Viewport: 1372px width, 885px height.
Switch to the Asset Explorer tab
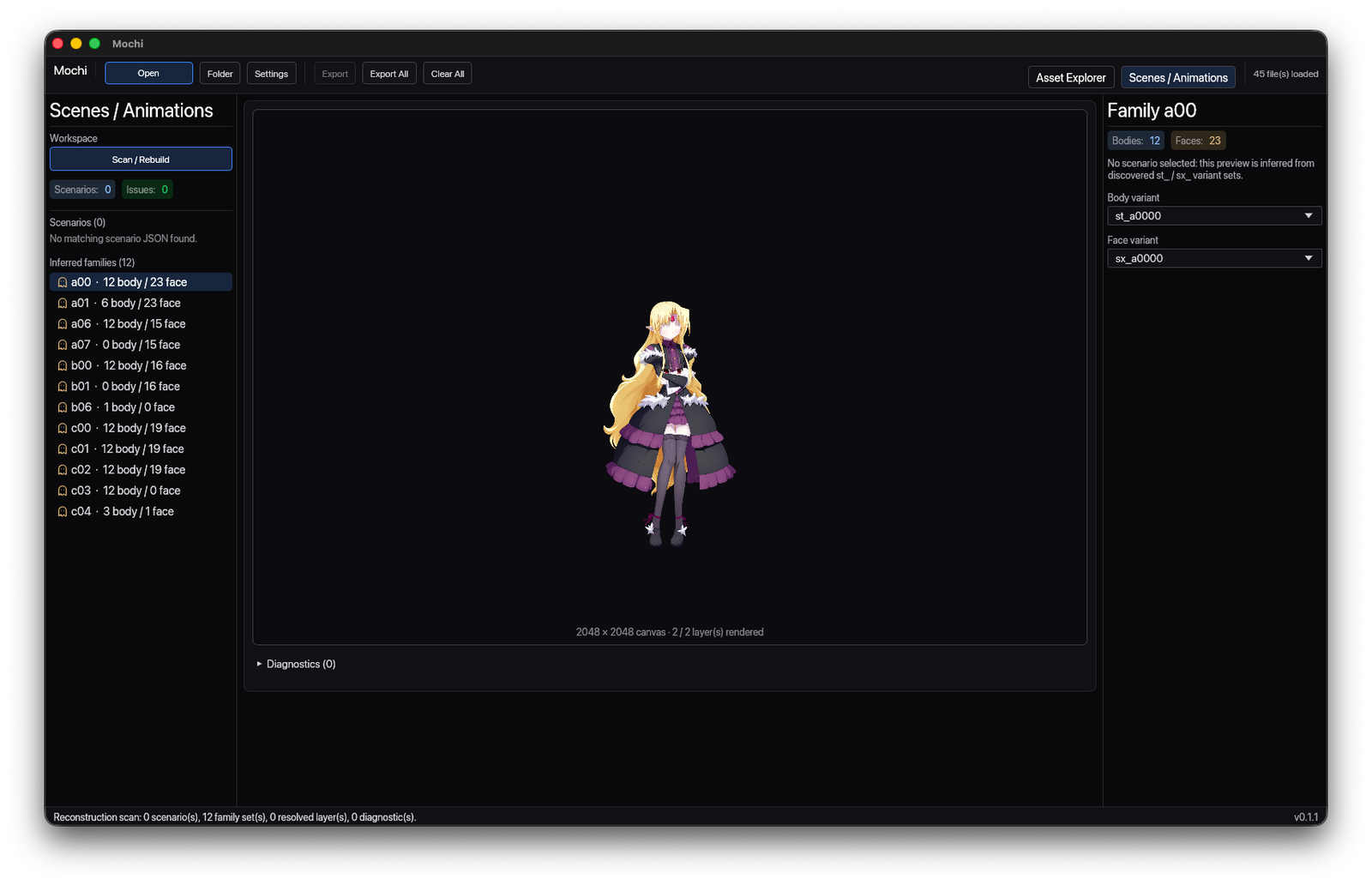click(x=1070, y=77)
